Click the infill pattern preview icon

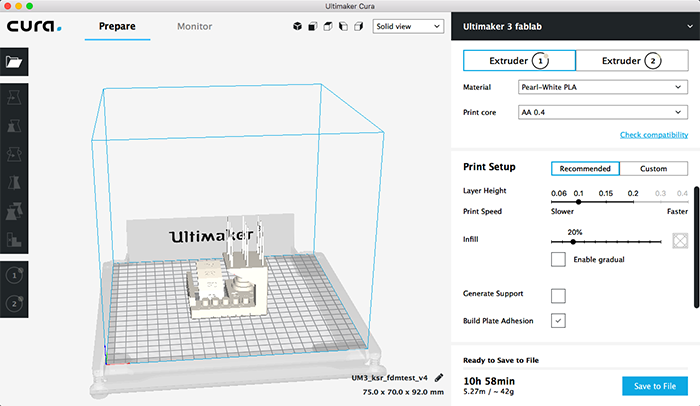(x=680, y=241)
